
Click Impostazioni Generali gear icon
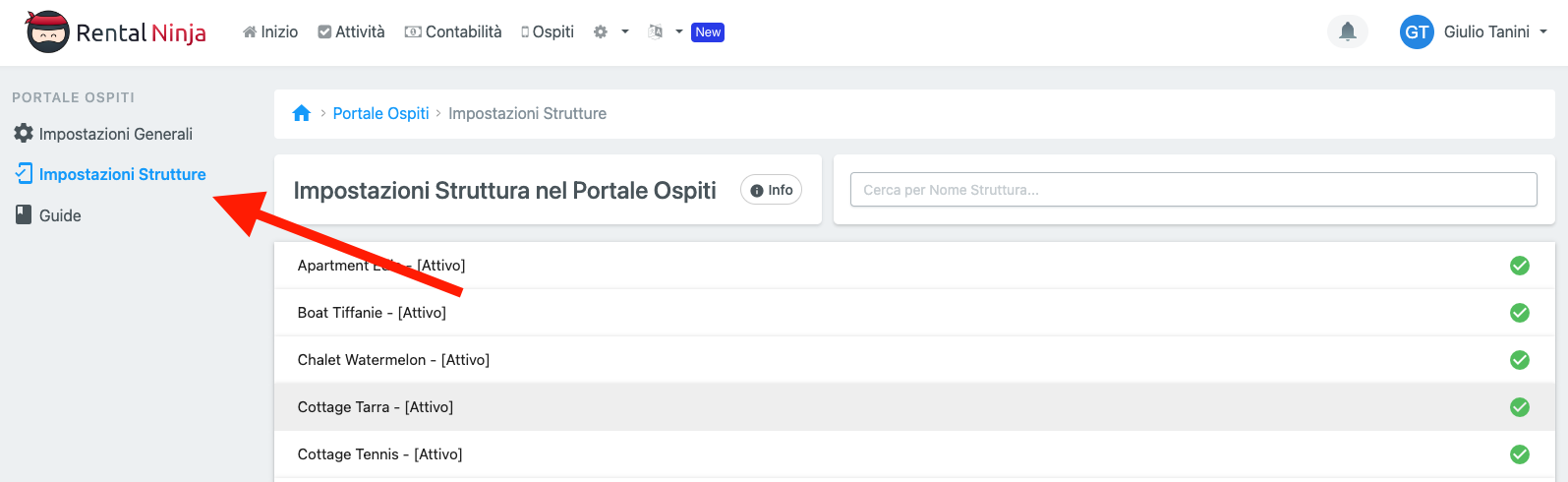24,133
